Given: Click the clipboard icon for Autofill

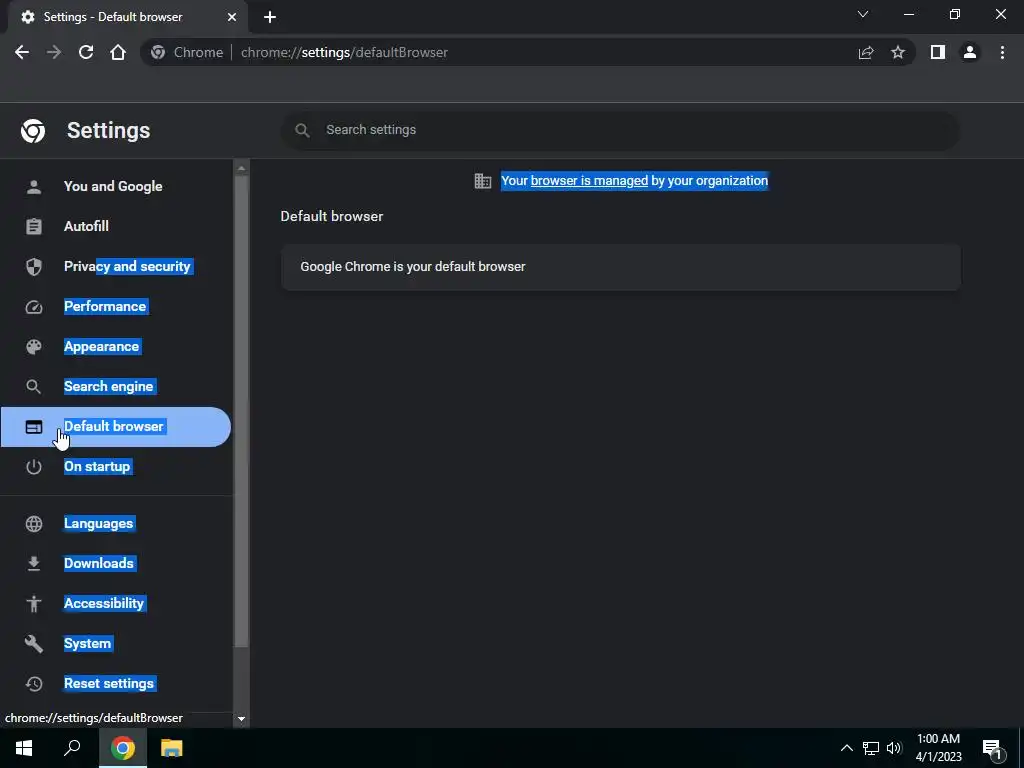Looking at the screenshot, I should tap(34, 227).
